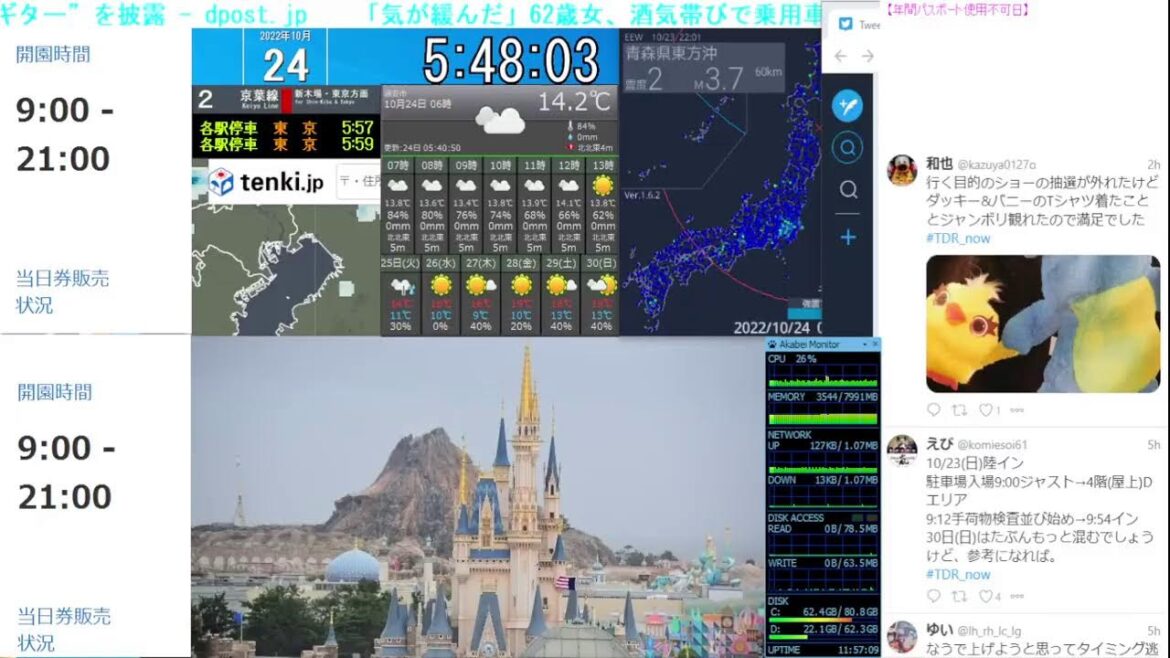
Task: Toggle the like heart on kazuya0127o's tweet
Action: click(x=986, y=408)
